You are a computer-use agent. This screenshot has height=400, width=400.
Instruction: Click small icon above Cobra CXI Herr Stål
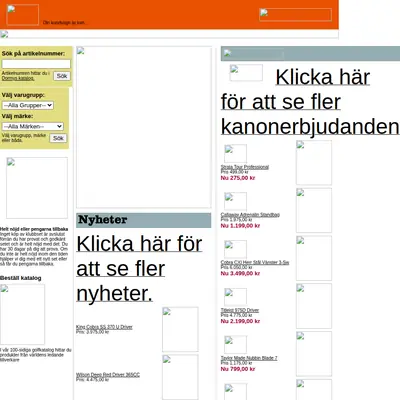point(235,249)
